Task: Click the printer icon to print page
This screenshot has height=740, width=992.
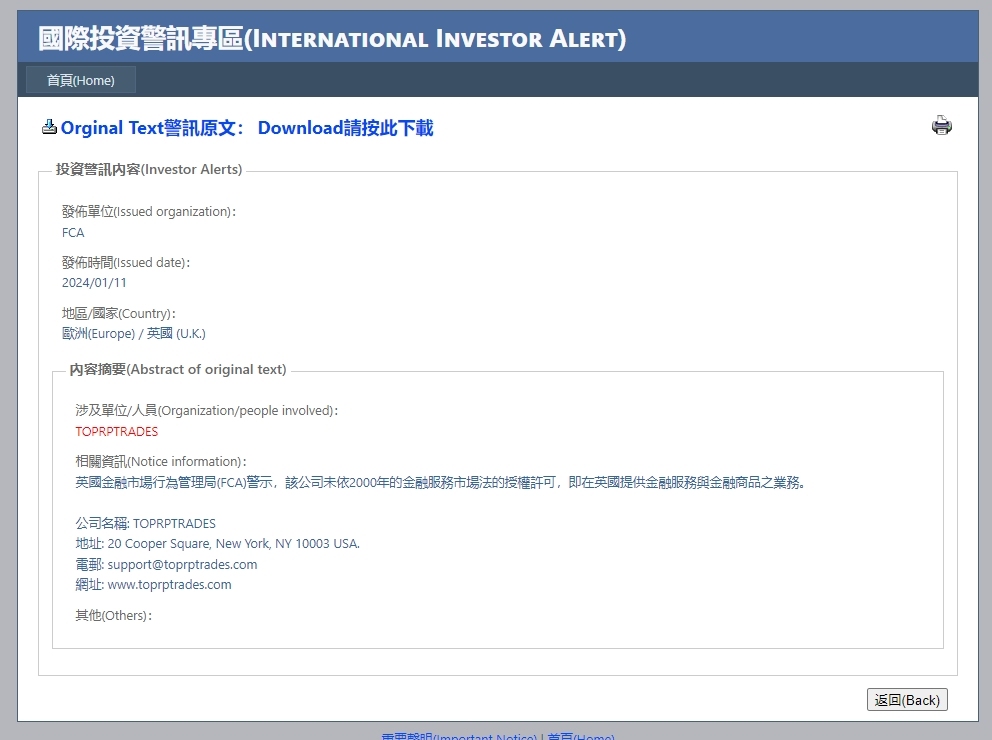Action: [x=941, y=126]
